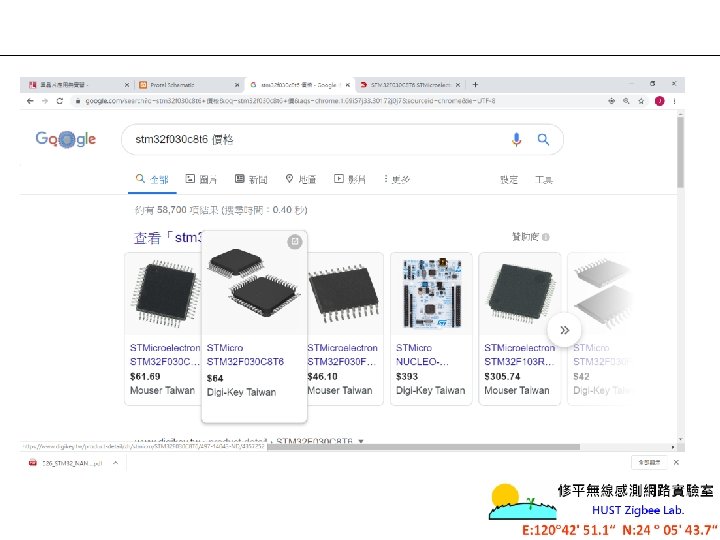Image resolution: width=720 pixels, height=540 pixels.
Task: Select the Videos search filter
Action: click(349, 179)
